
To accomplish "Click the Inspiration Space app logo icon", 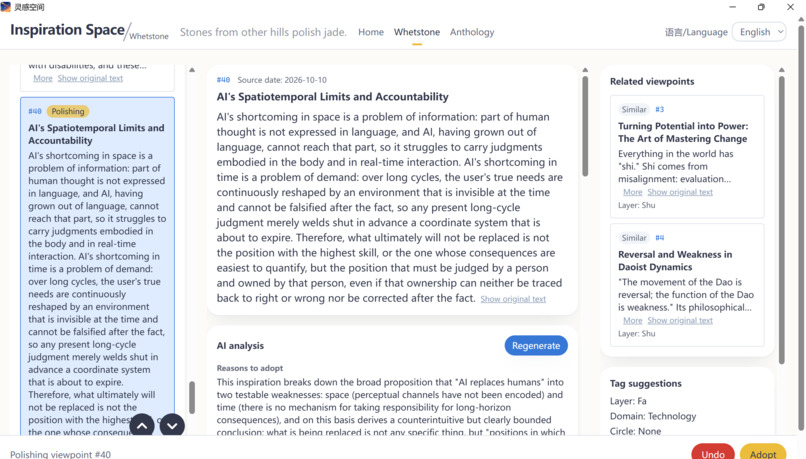I will tap(6, 7).
